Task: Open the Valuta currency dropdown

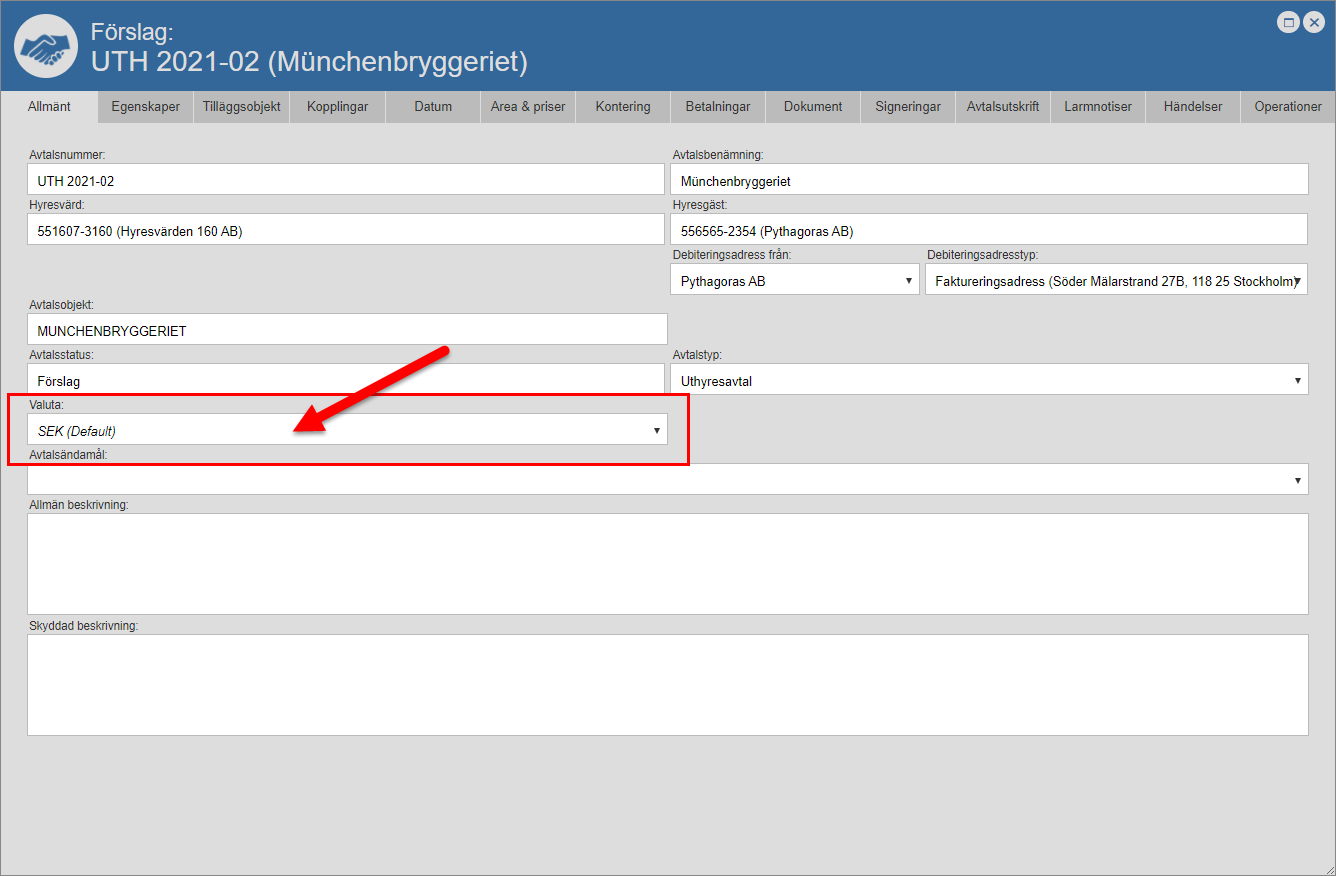Action: point(347,430)
